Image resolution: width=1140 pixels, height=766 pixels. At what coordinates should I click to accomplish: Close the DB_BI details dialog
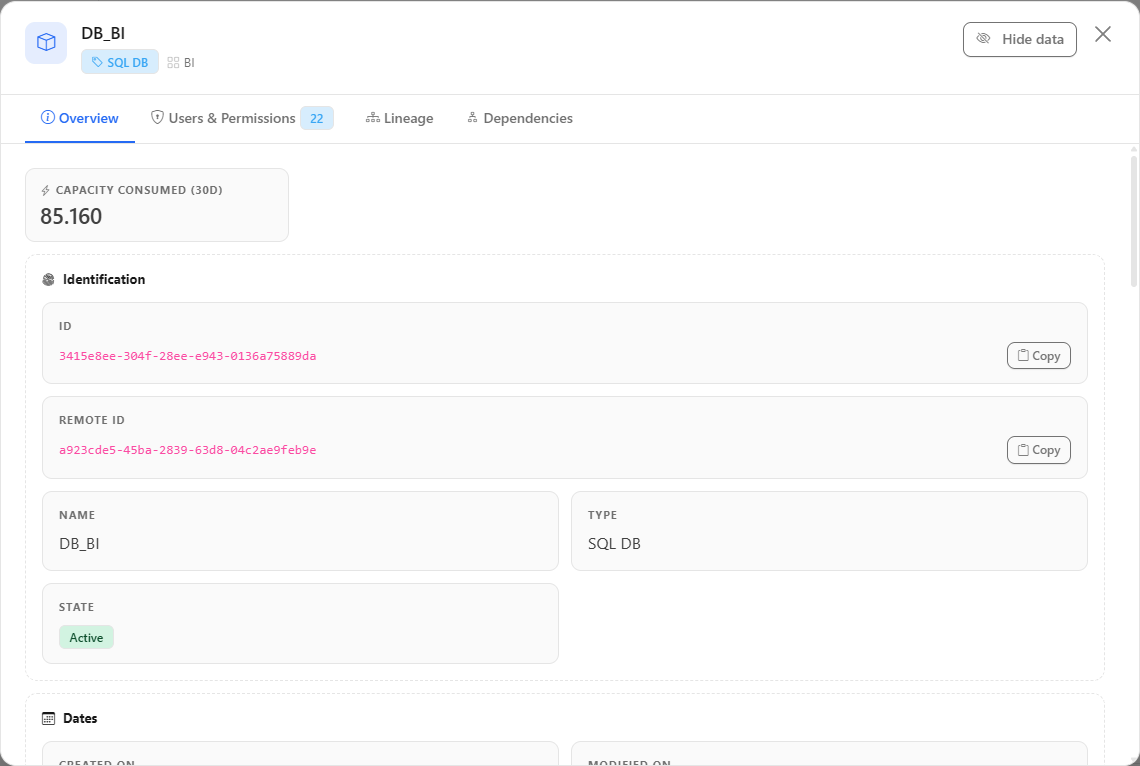coord(1103,34)
